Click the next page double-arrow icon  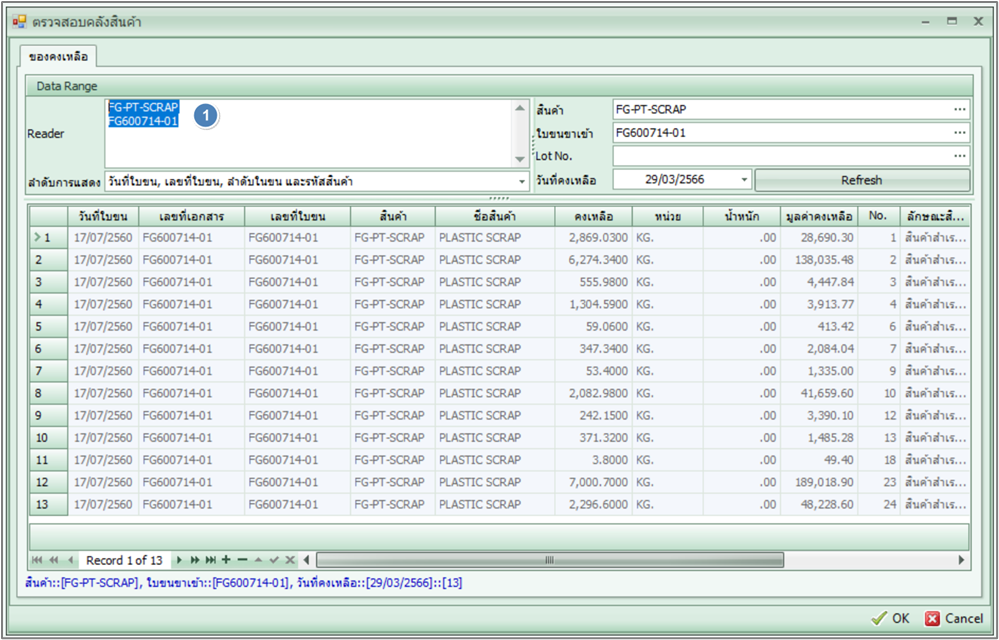pyautogui.click(x=196, y=560)
